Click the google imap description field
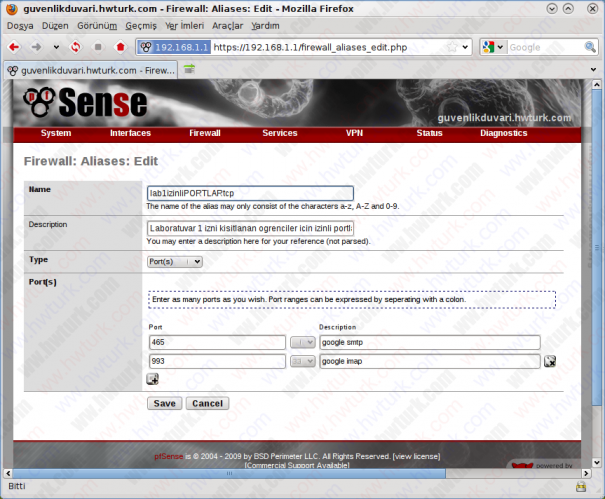The image size is (605, 499). (430, 361)
